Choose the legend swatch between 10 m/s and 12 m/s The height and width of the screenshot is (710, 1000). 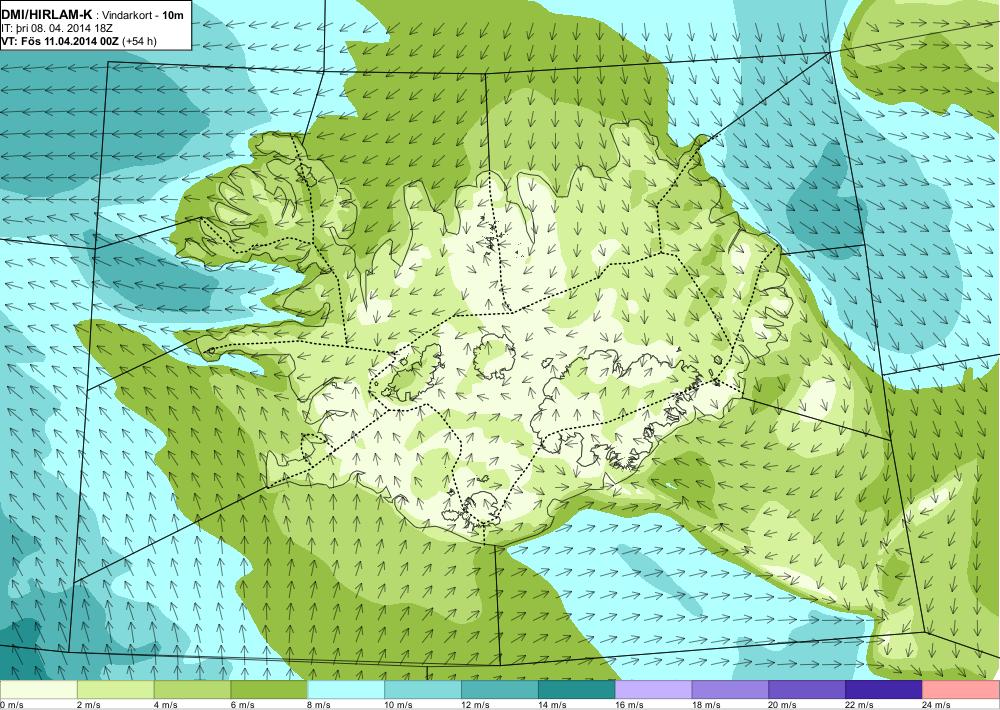point(423,690)
